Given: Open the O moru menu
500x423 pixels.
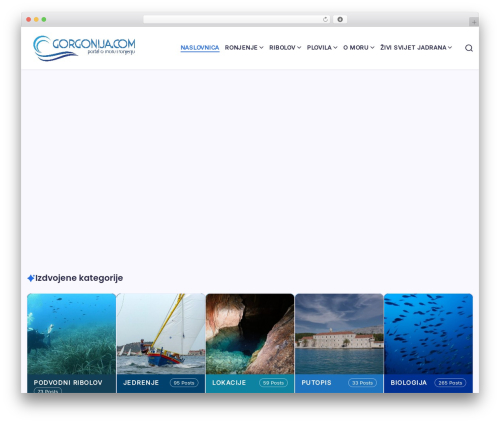Looking at the screenshot, I should click(x=356, y=48).
